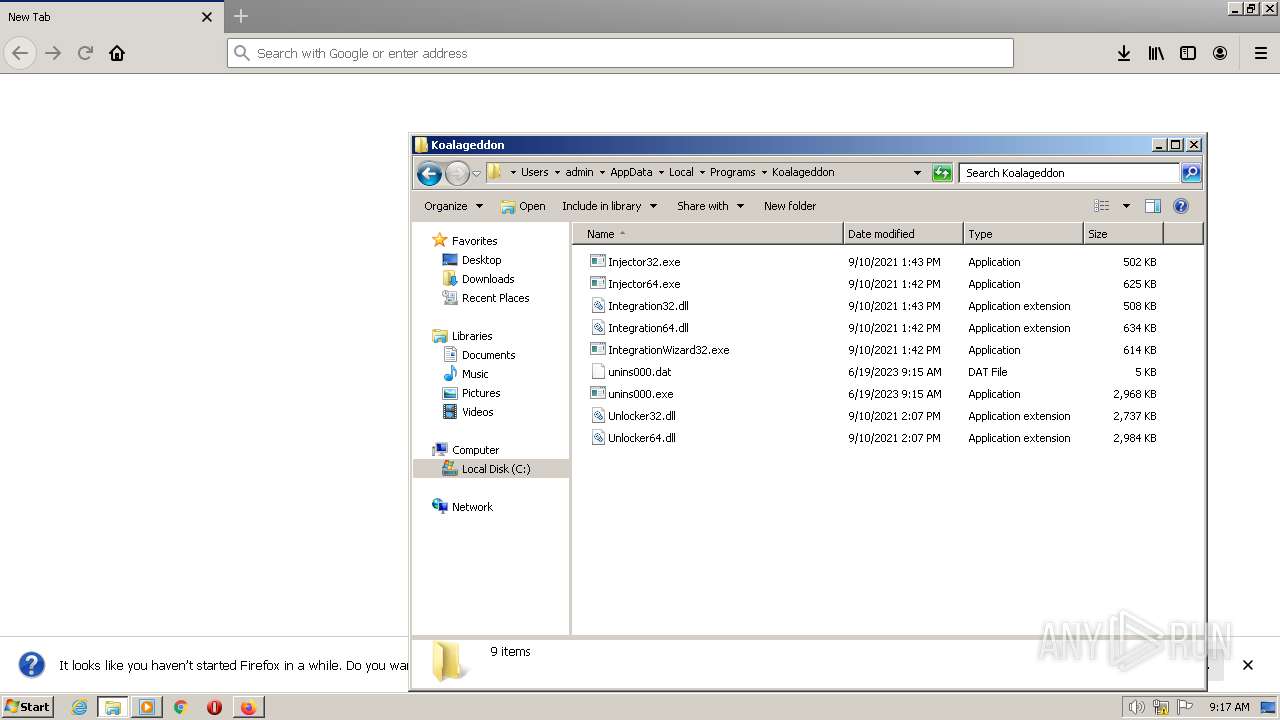Sort by Date modified column
Viewport: 1280px width, 720px height.
coord(904,234)
